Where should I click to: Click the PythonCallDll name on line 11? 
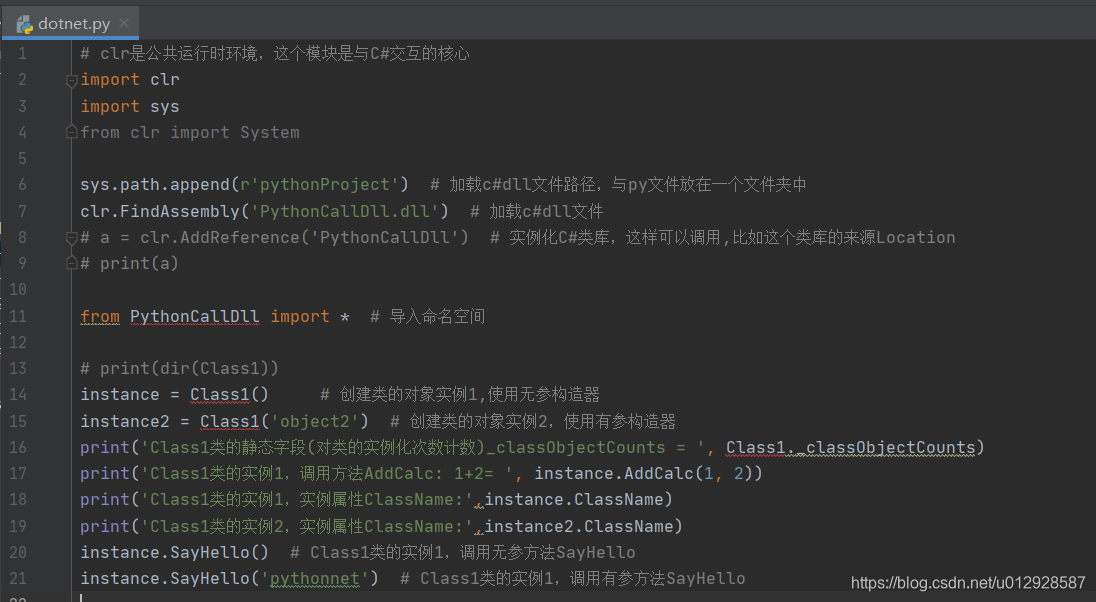pos(194,315)
